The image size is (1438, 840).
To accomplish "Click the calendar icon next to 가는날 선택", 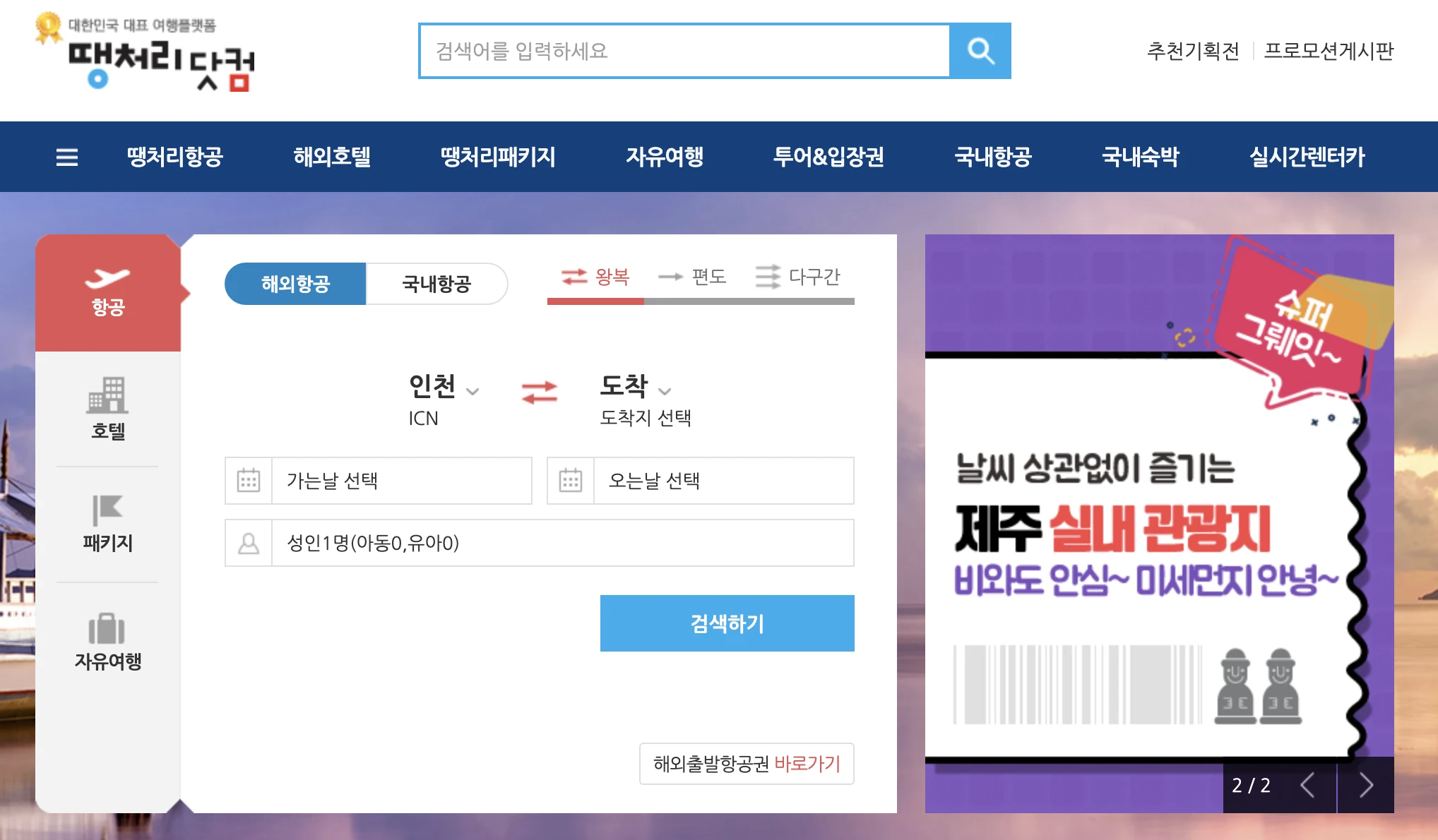I will [x=249, y=481].
